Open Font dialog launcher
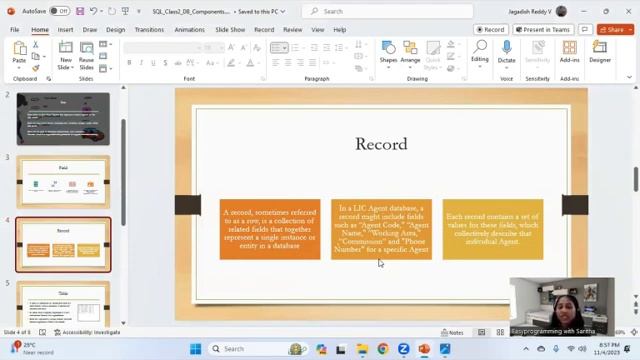Viewport: 640px width, 360px height. [263, 78]
